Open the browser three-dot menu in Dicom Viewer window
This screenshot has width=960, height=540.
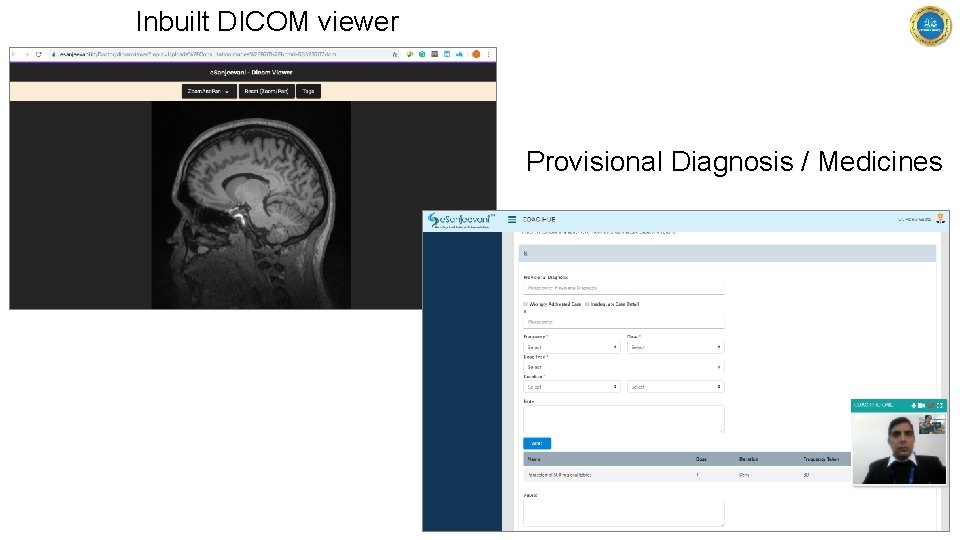pos(488,54)
